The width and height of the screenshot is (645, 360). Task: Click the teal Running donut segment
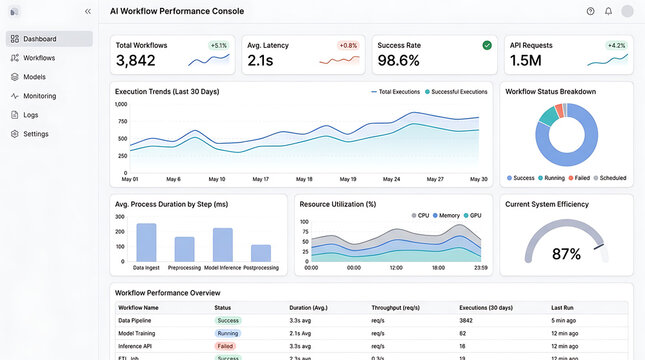tap(548, 116)
